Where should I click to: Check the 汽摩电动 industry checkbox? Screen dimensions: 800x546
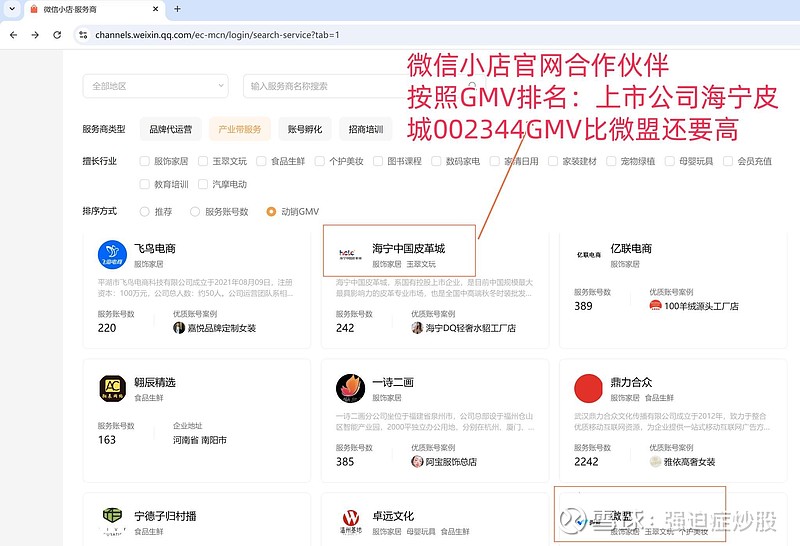(203, 184)
